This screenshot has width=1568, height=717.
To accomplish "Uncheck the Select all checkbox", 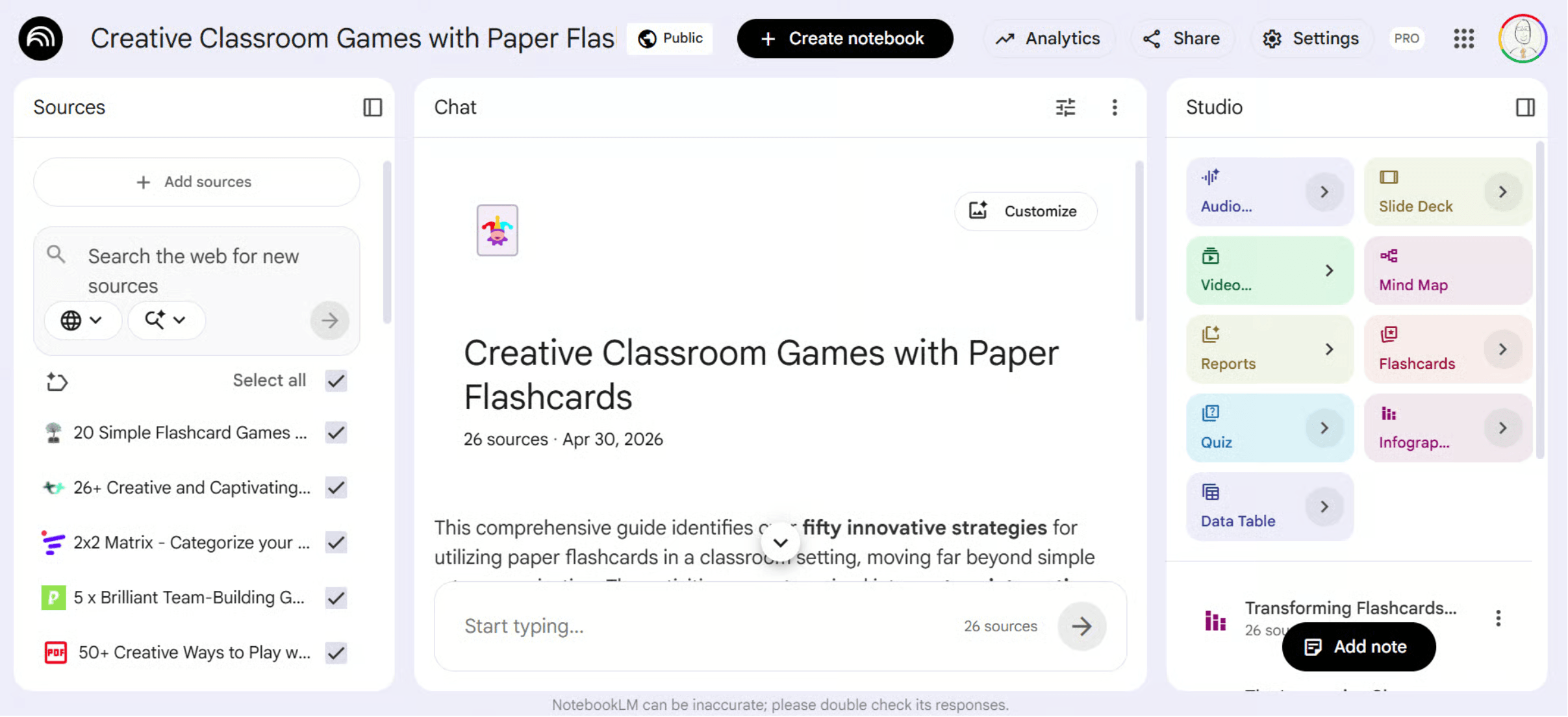I will 336,381.
